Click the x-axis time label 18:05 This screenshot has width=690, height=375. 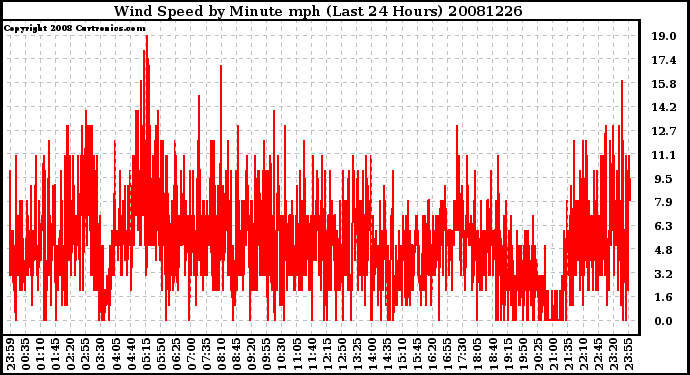tap(478, 355)
